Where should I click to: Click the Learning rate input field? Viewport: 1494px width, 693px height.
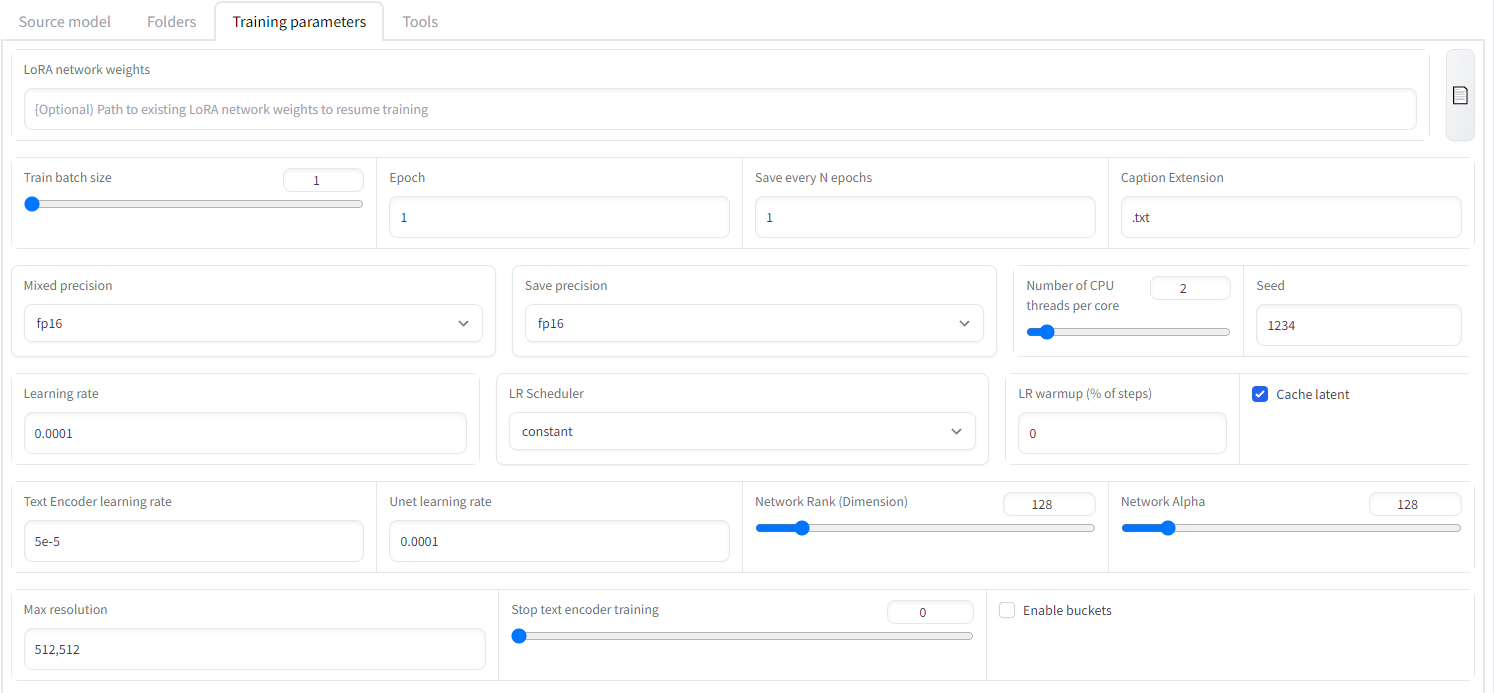tap(244, 433)
